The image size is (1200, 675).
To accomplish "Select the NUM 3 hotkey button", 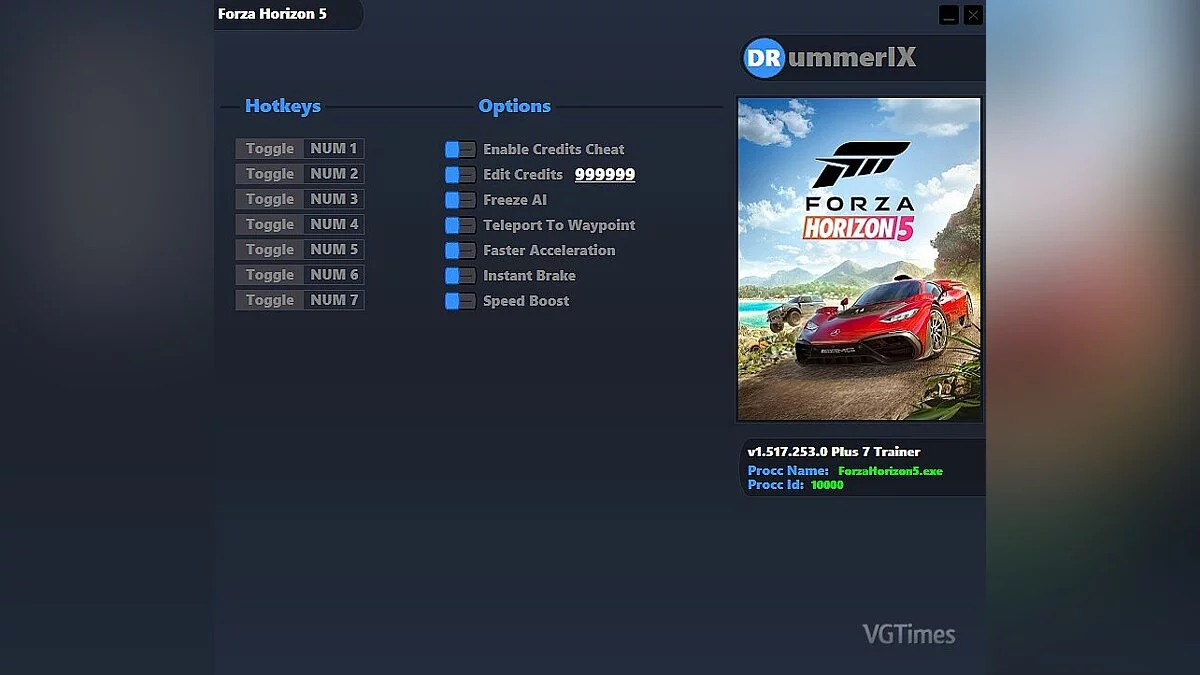I will tap(268, 198).
